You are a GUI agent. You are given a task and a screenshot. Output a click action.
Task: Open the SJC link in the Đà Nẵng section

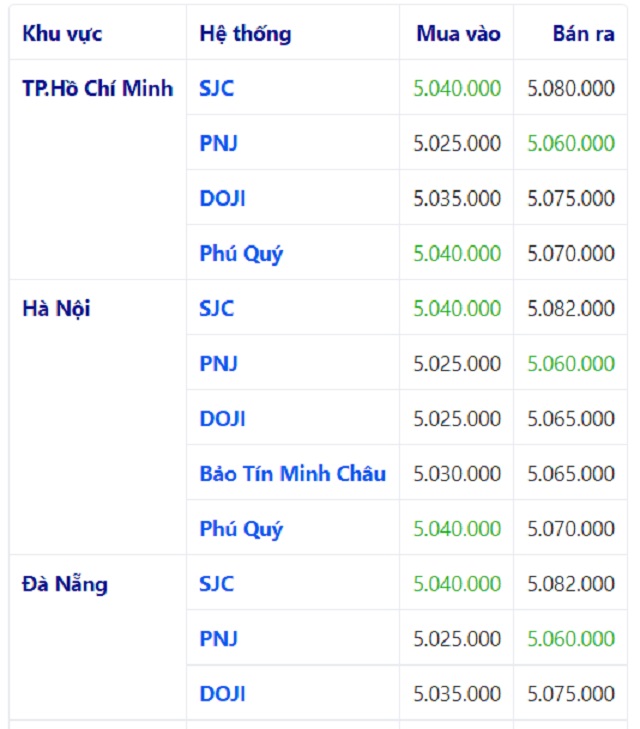(216, 583)
